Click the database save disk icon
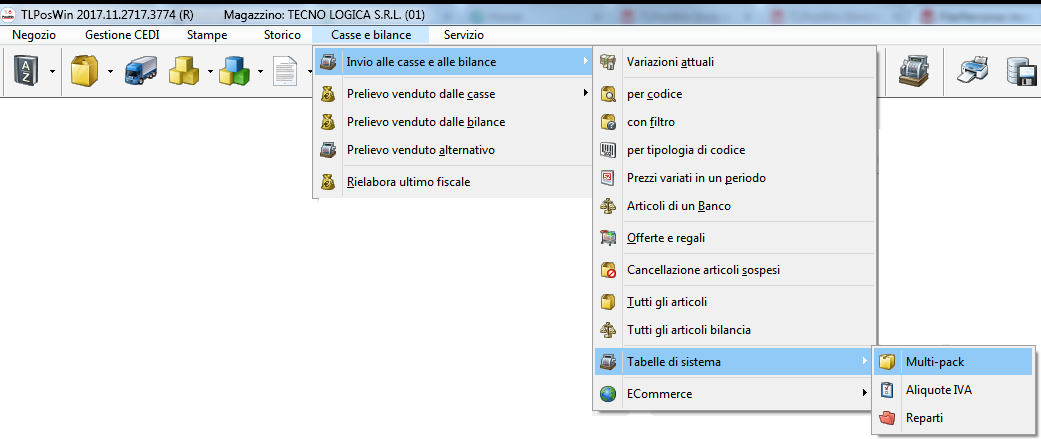1041x439 pixels. [1021, 72]
